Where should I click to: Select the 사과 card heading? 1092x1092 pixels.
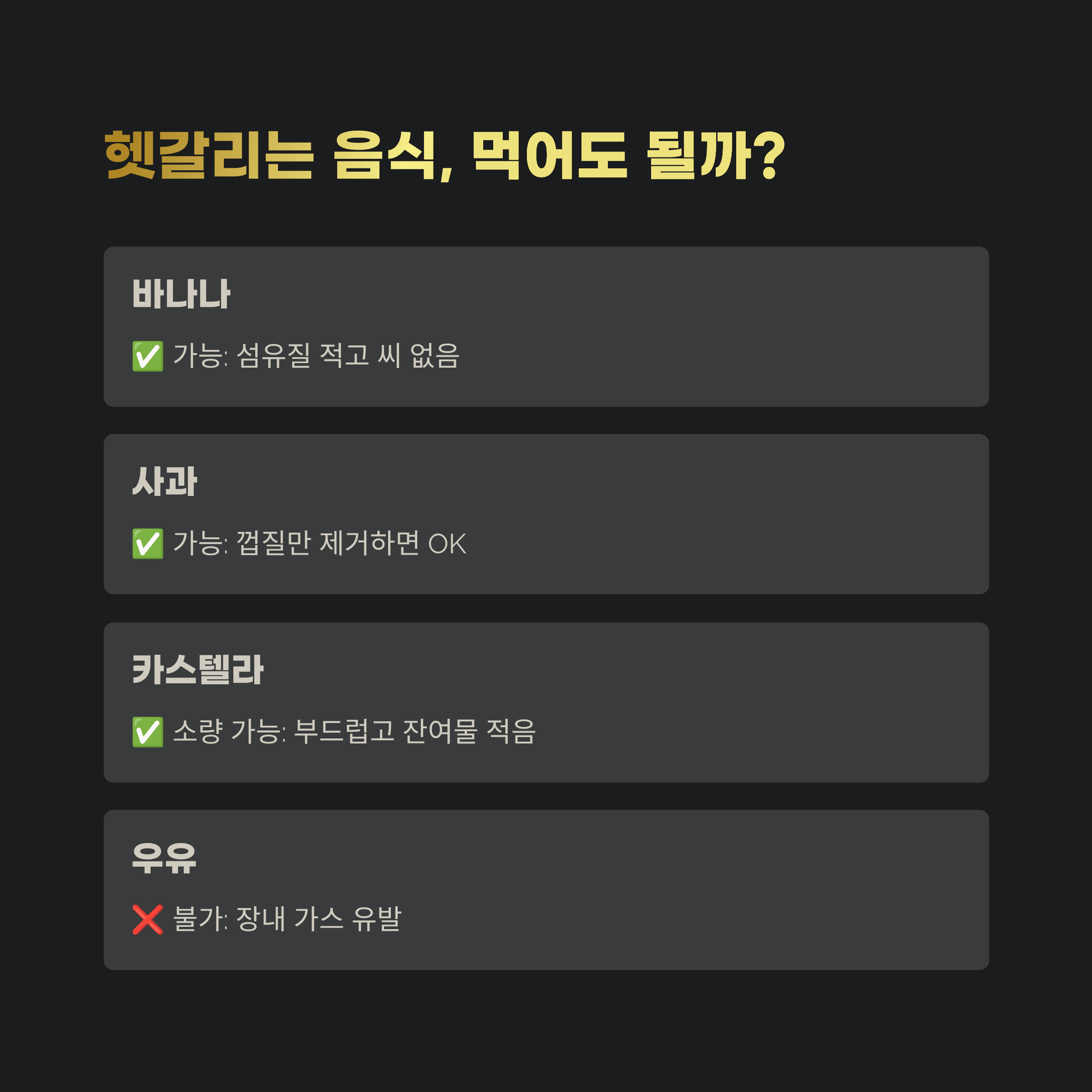tap(164, 481)
